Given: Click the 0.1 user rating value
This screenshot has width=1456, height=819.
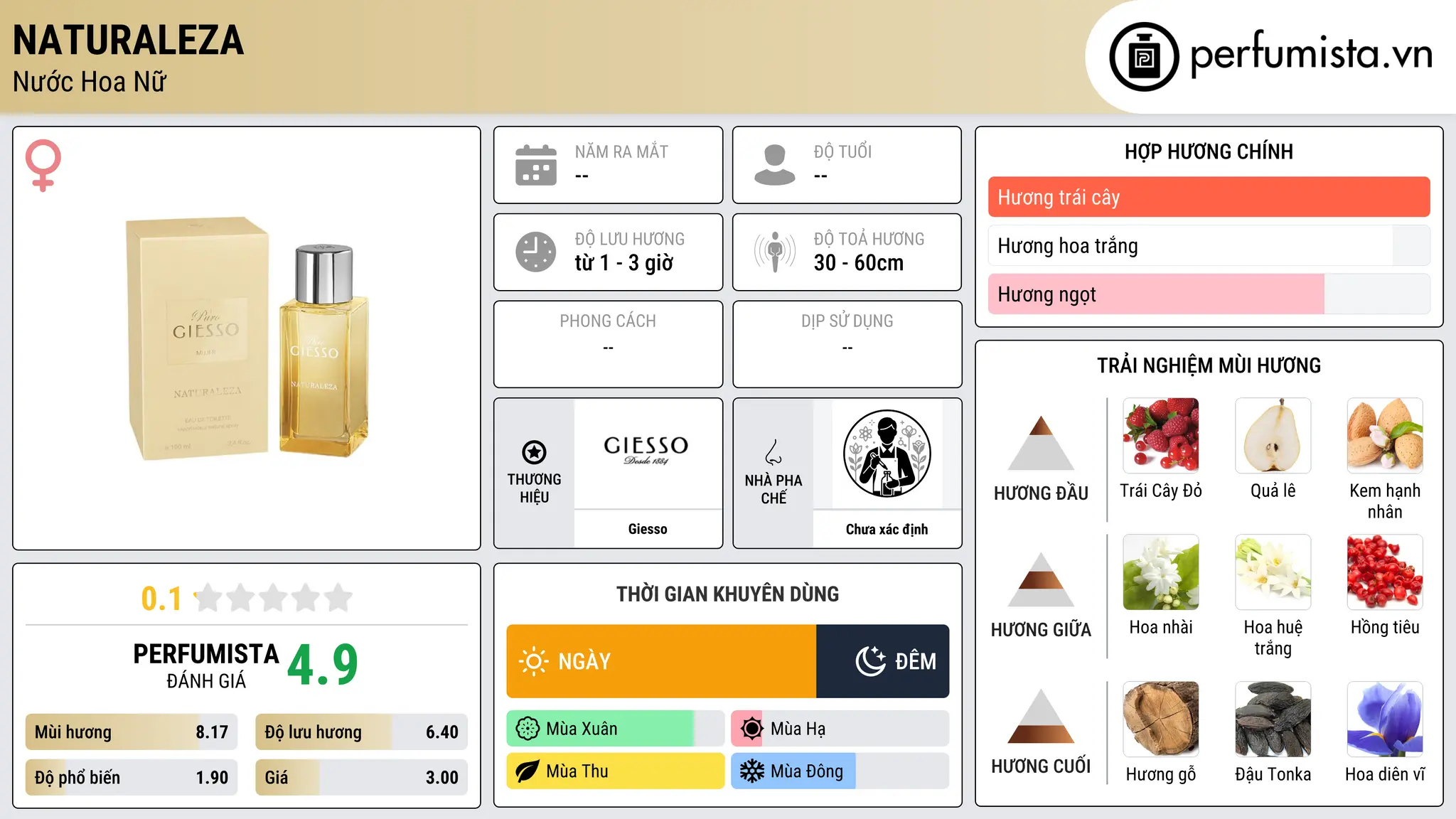Looking at the screenshot, I should click(x=161, y=599).
